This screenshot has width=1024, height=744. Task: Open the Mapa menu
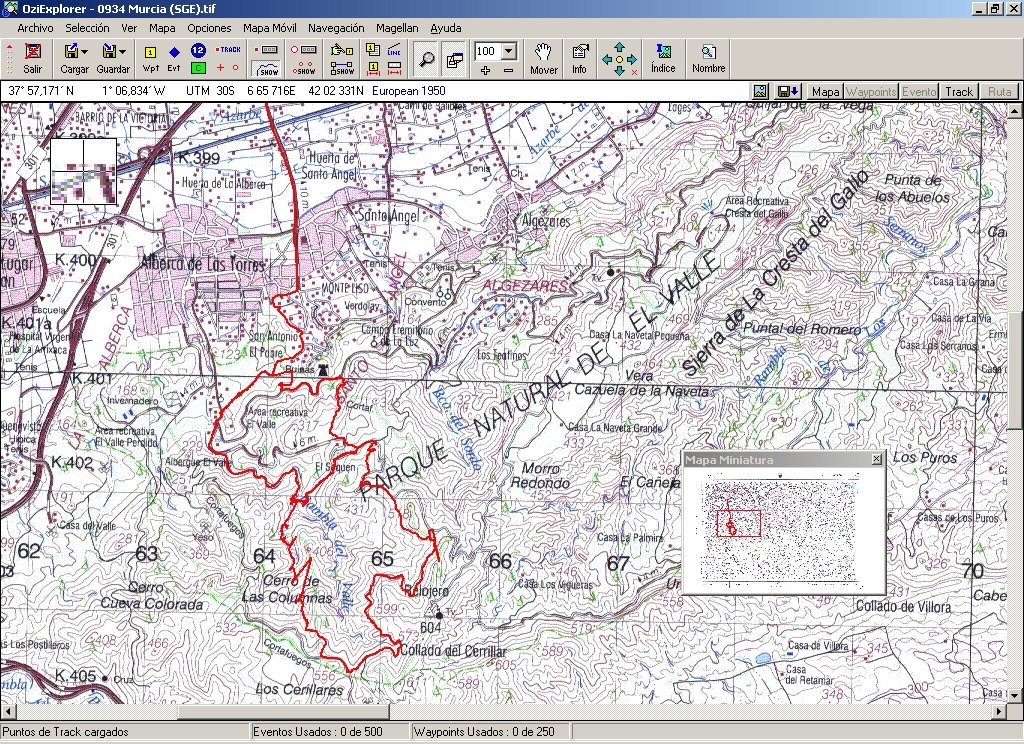162,28
